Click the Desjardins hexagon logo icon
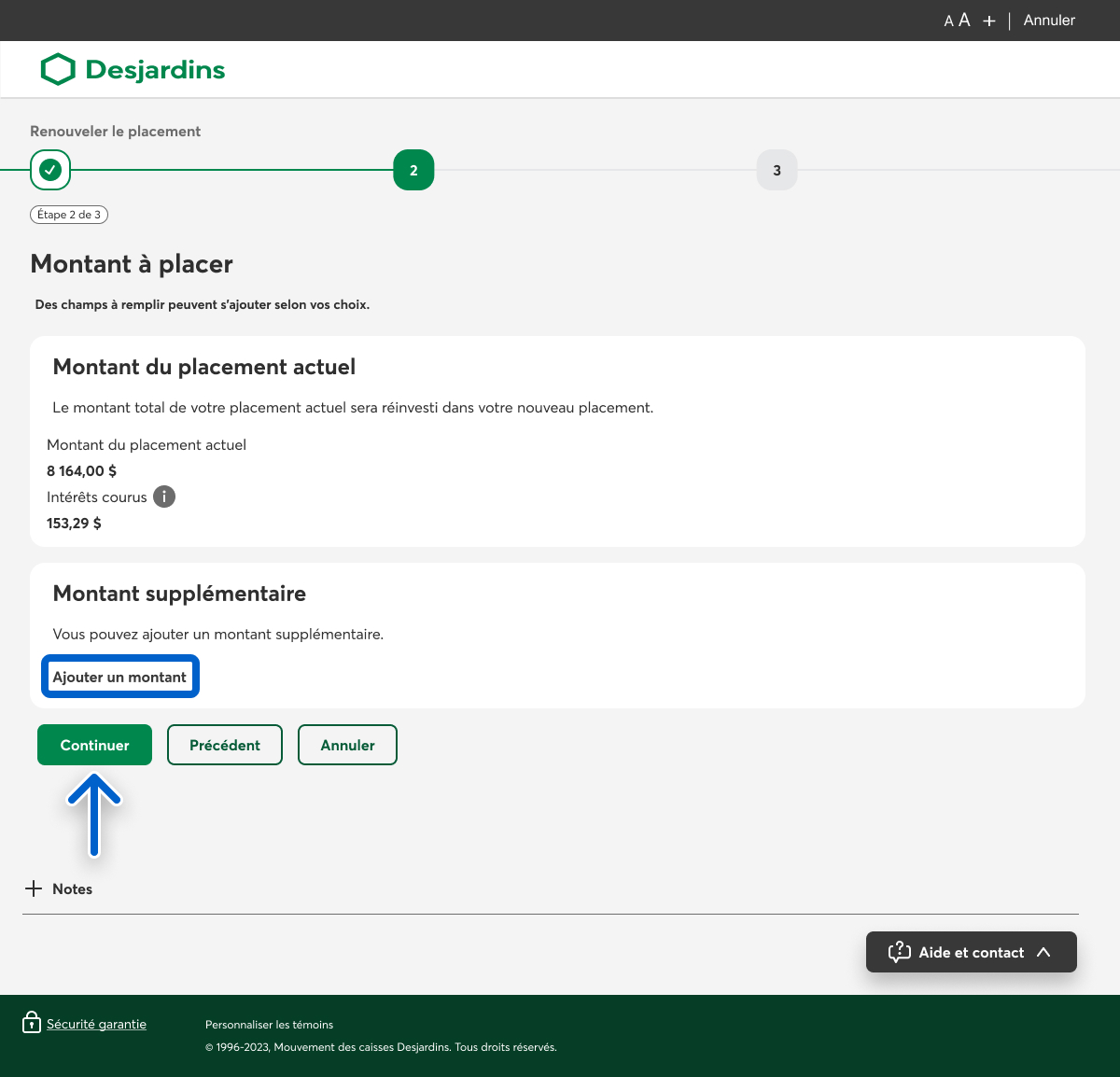The image size is (1120, 1077). tap(58, 69)
